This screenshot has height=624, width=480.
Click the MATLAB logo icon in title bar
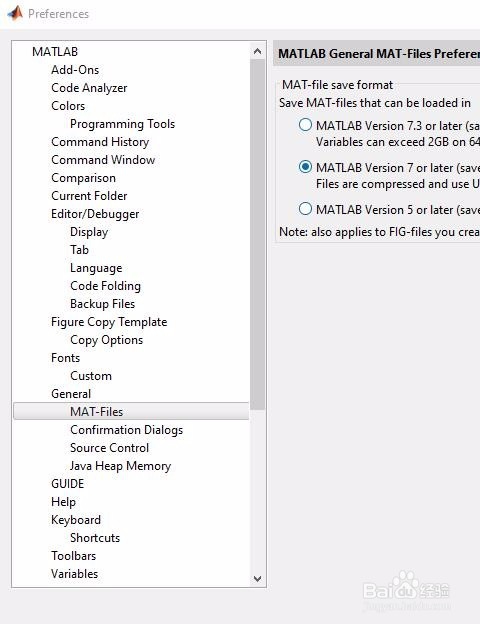pyautogui.click(x=15, y=14)
